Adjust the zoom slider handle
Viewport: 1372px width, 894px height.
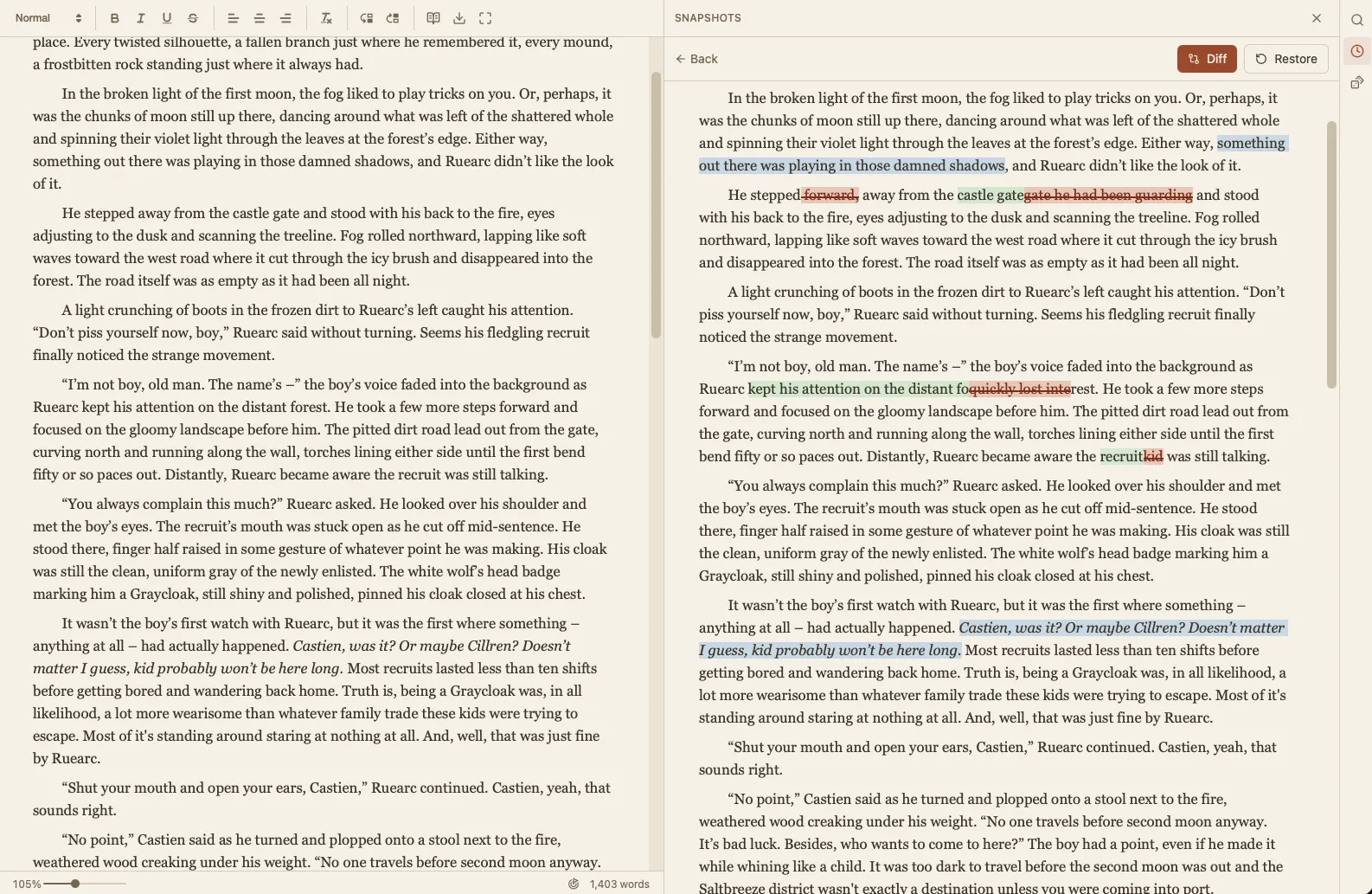[75, 884]
